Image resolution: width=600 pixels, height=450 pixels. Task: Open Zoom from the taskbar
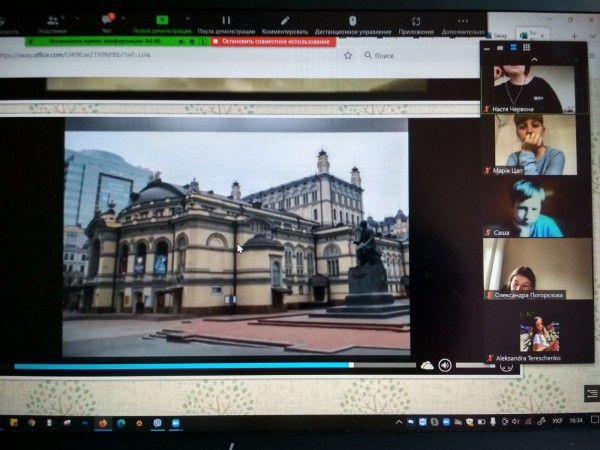tap(176, 423)
